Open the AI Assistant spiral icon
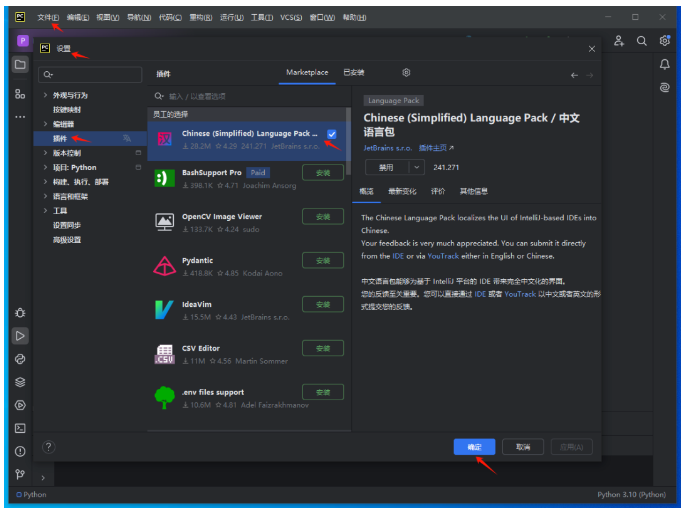685x513 pixels. [664, 87]
